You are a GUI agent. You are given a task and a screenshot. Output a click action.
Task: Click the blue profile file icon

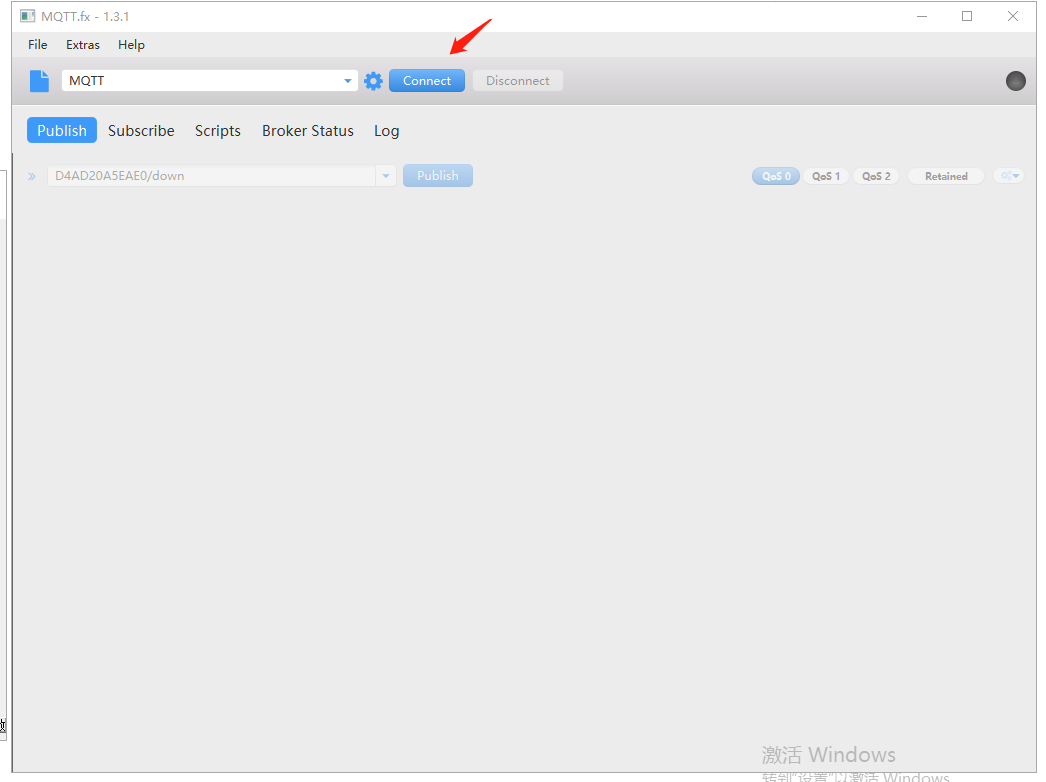point(39,81)
